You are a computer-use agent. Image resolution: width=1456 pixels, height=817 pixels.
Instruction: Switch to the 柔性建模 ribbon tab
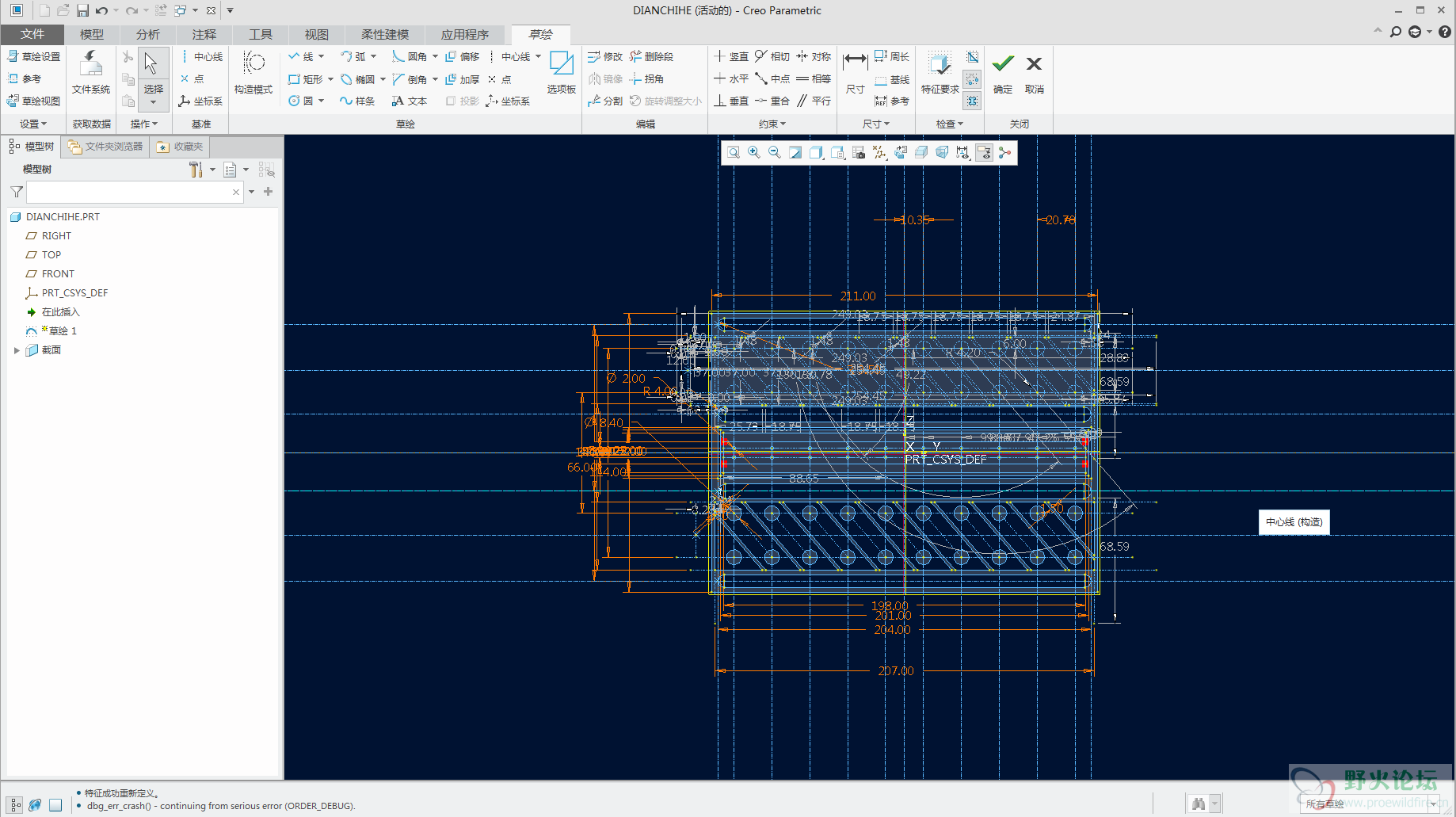click(385, 34)
